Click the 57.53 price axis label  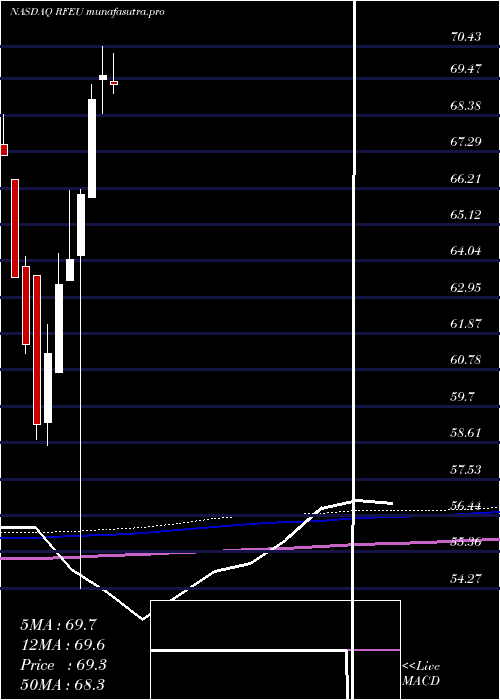tap(466, 469)
